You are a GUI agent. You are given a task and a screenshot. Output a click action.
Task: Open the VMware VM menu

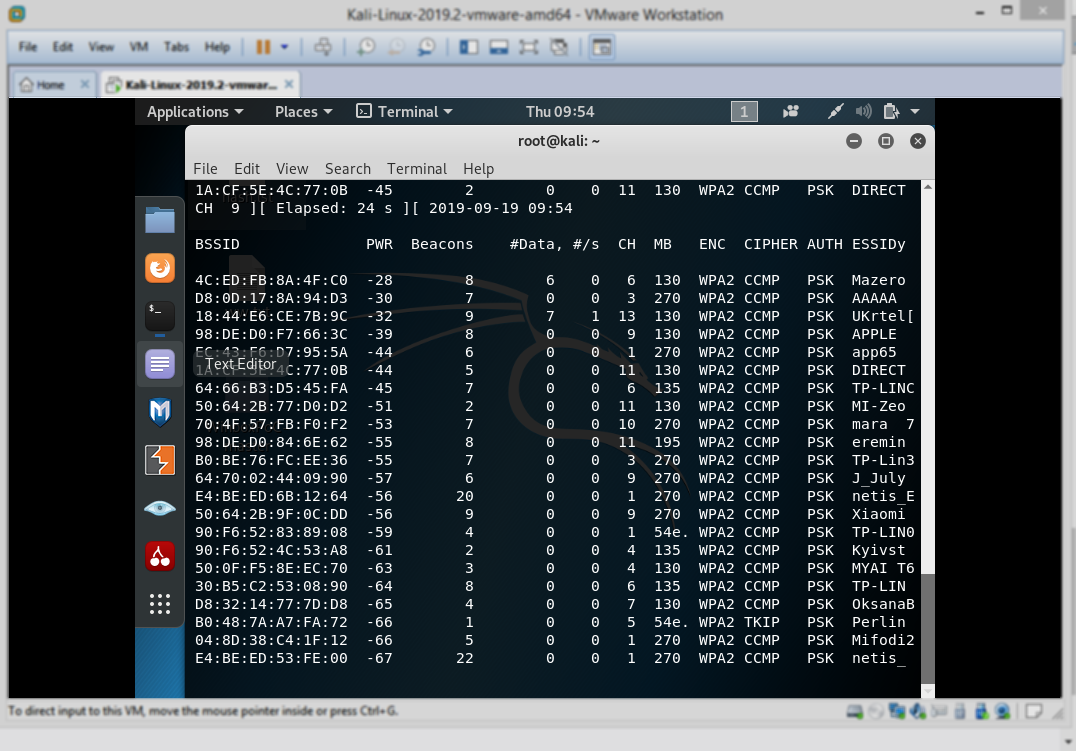pos(139,47)
